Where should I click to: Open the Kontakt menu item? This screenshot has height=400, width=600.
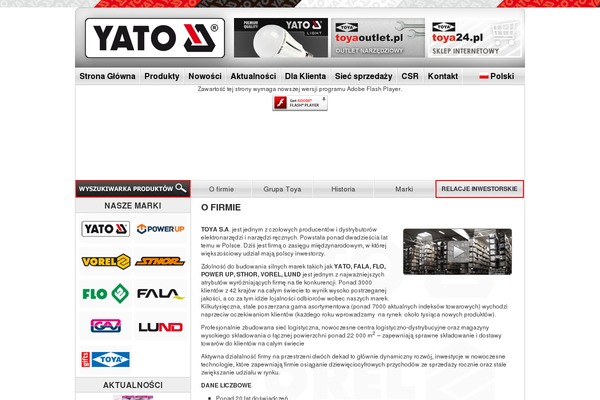pos(443,76)
